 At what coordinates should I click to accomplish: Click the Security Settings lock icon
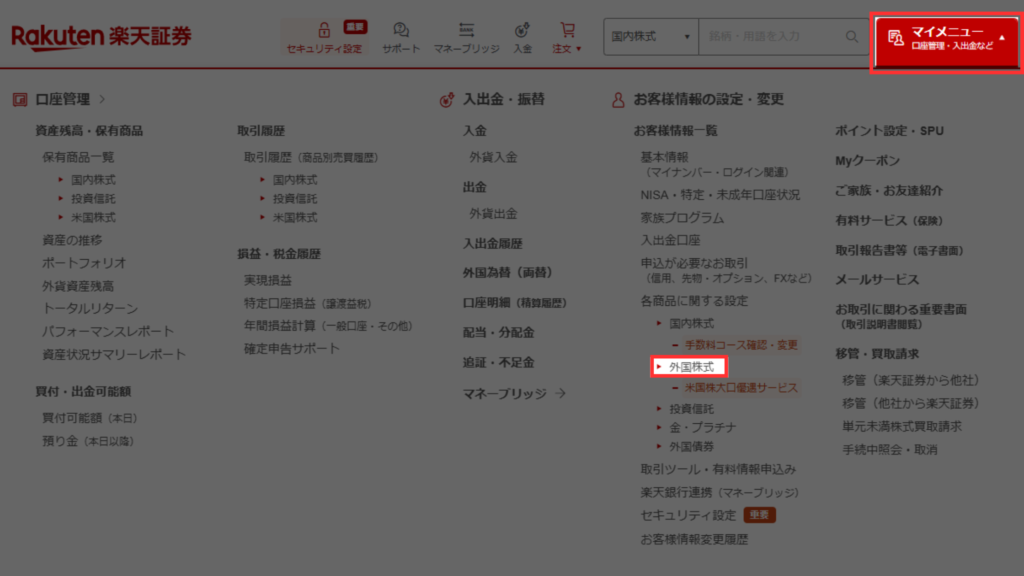pyautogui.click(x=324, y=30)
